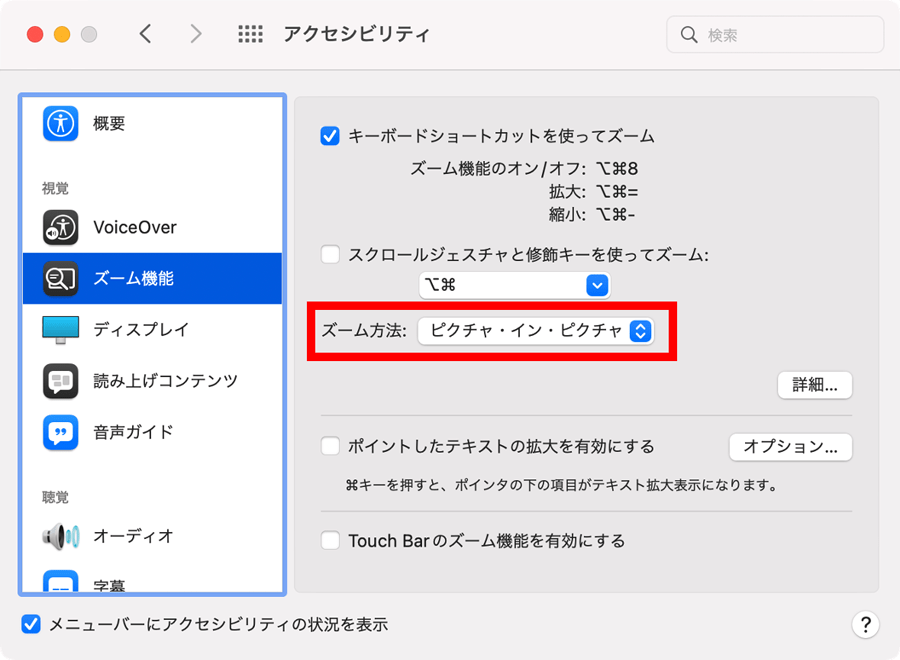Select 音声ガイド in the sidebar
This screenshot has height=660, width=900.
click(x=152, y=432)
